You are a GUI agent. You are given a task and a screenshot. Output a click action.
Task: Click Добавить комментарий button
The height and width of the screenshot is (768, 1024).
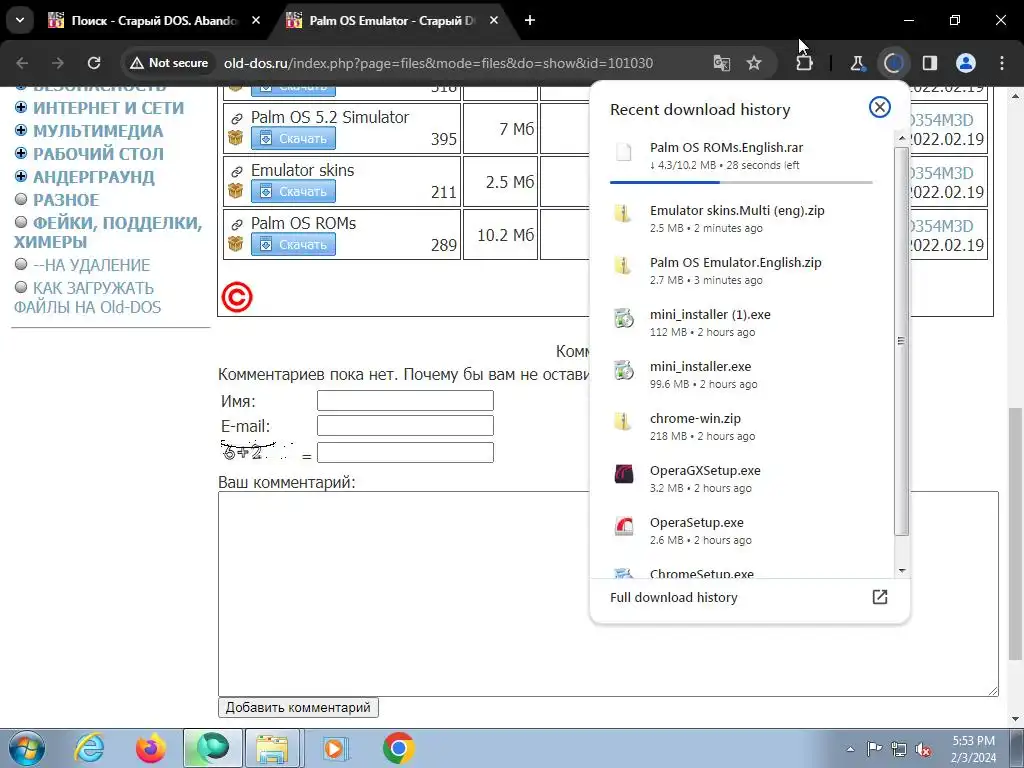point(298,707)
